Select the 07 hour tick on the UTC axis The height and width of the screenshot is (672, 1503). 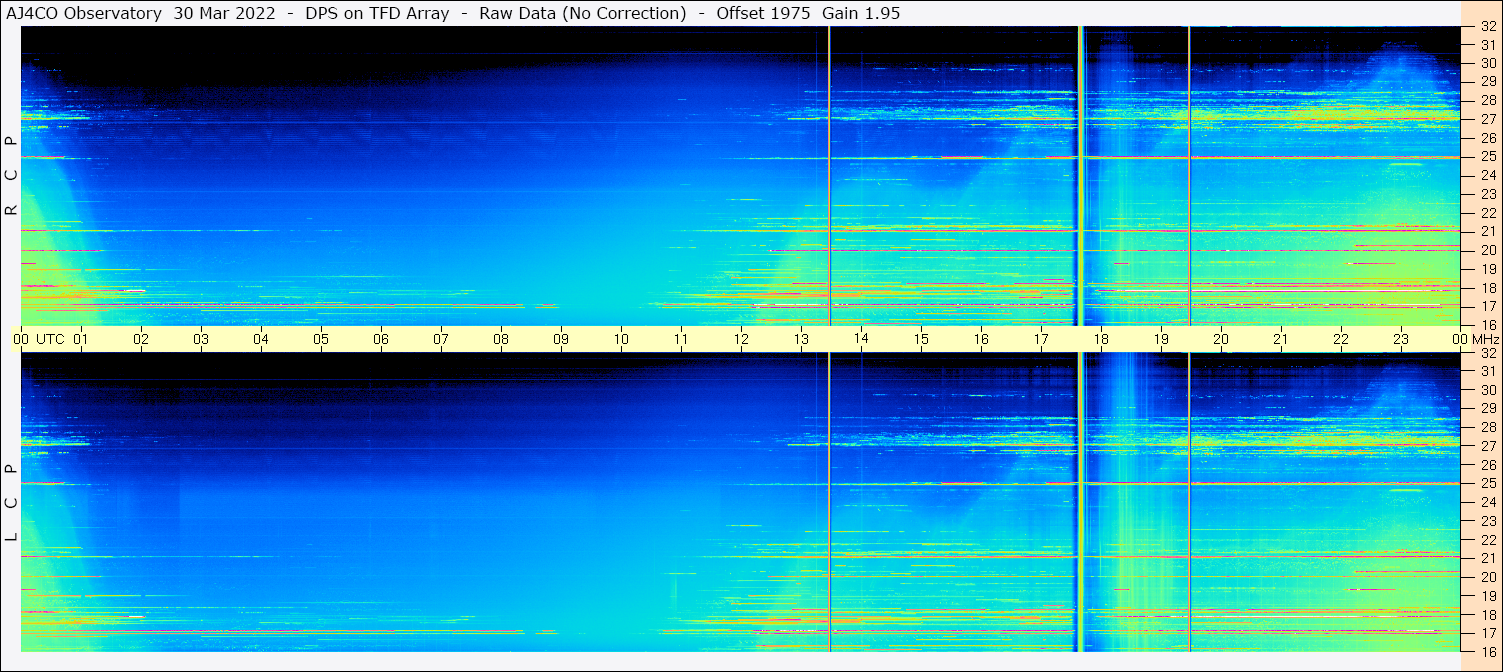pyautogui.click(x=441, y=339)
